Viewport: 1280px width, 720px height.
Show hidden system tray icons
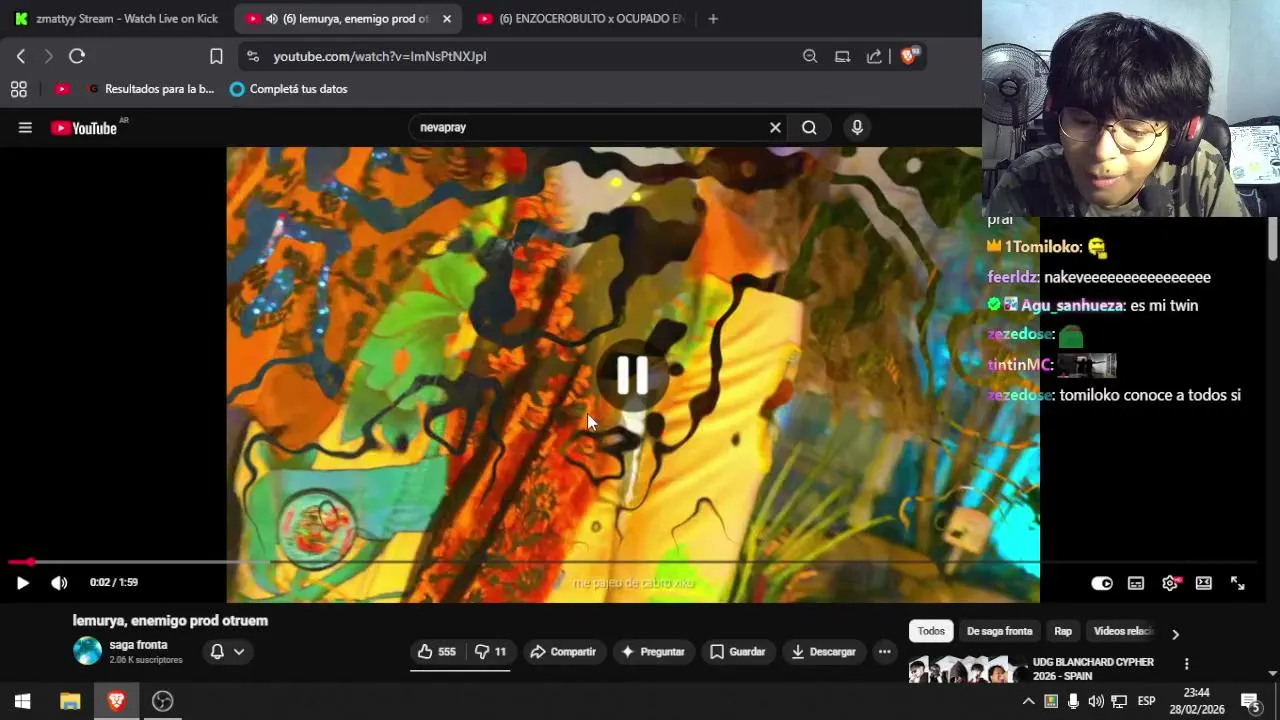[x=1028, y=701]
